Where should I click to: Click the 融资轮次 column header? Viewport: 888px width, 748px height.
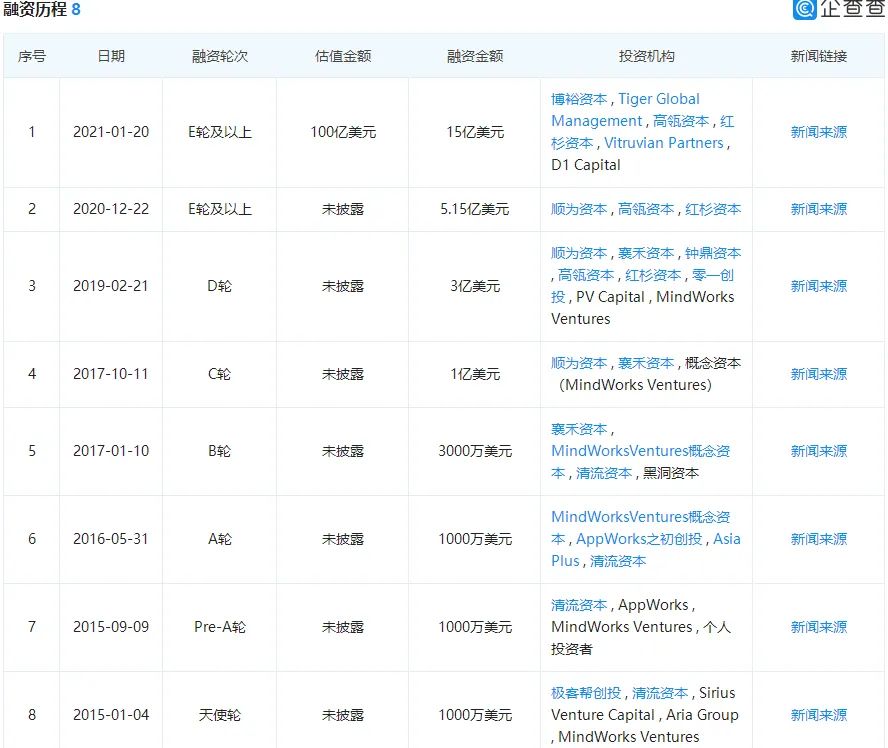(220, 56)
